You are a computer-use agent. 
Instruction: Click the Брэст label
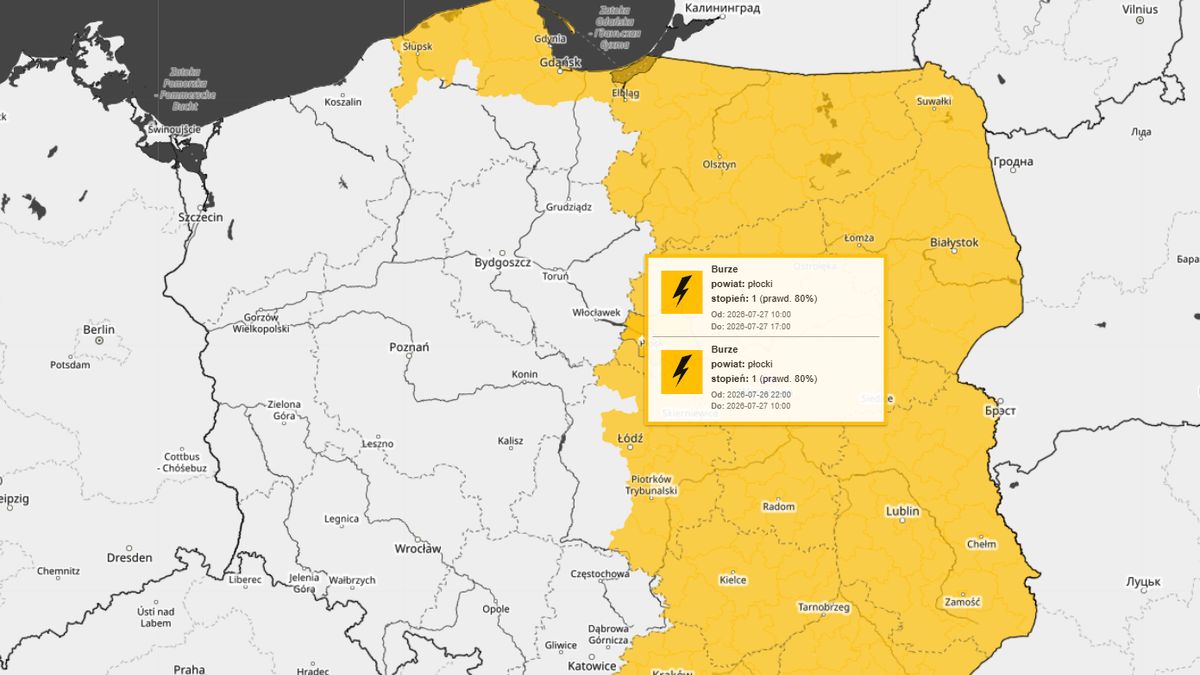coord(1001,412)
